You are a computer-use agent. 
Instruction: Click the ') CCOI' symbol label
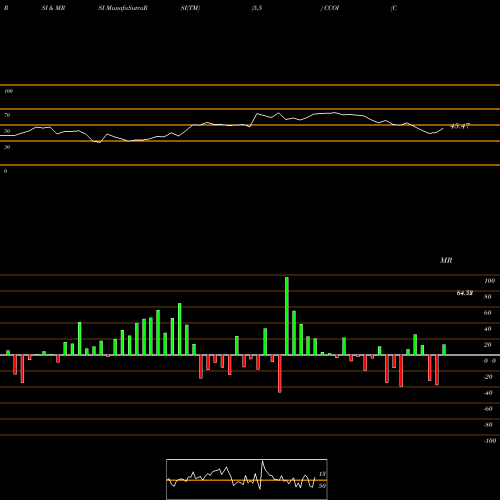[x=330, y=8]
